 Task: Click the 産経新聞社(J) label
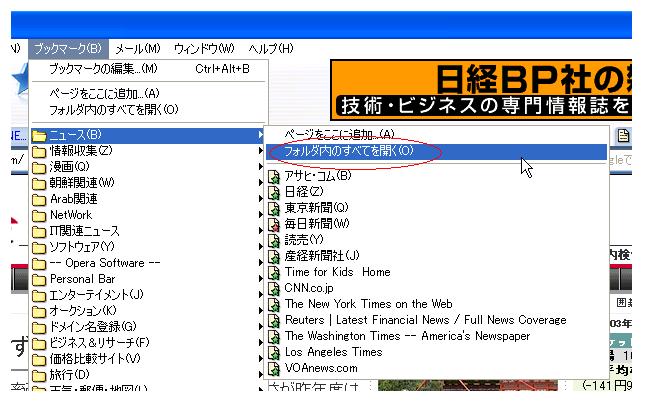coord(322,256)
